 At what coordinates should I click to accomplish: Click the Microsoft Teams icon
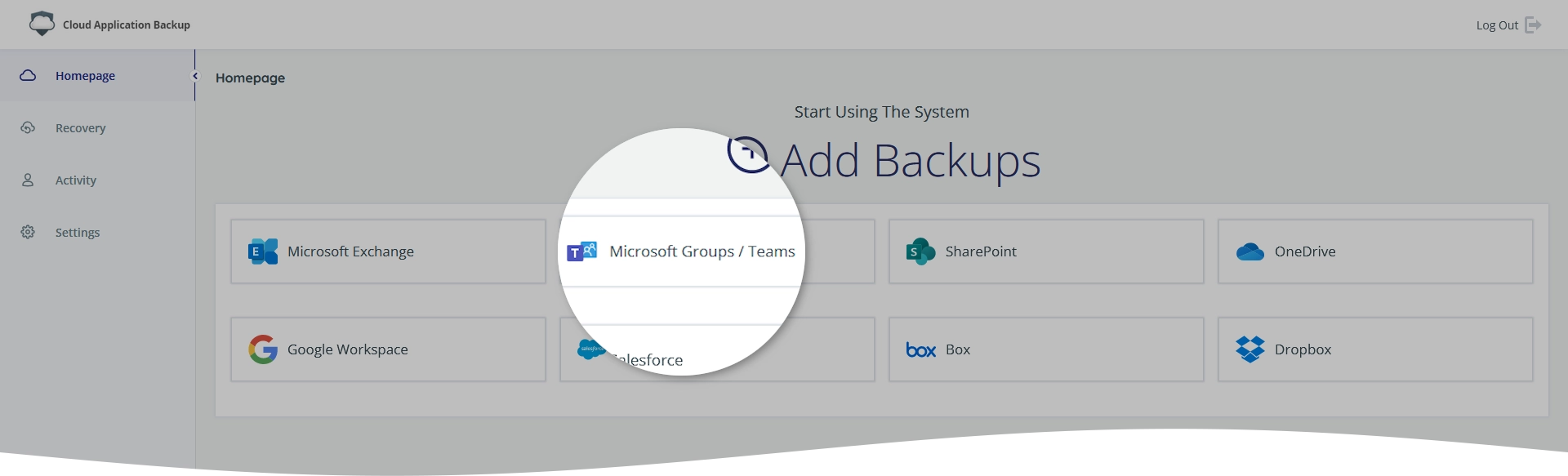pos(582,251)
